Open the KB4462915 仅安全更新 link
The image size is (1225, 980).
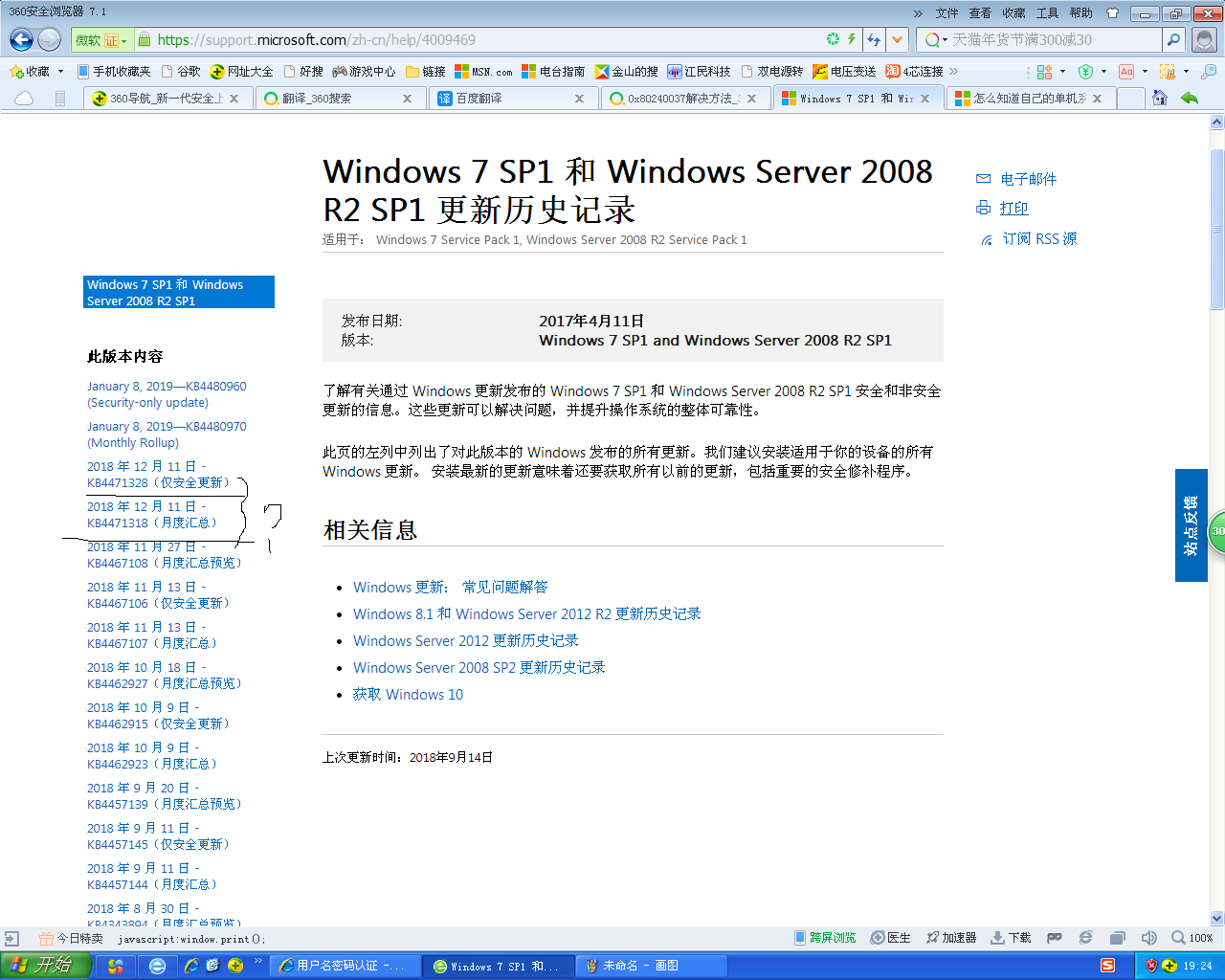(x=160, y=716)
